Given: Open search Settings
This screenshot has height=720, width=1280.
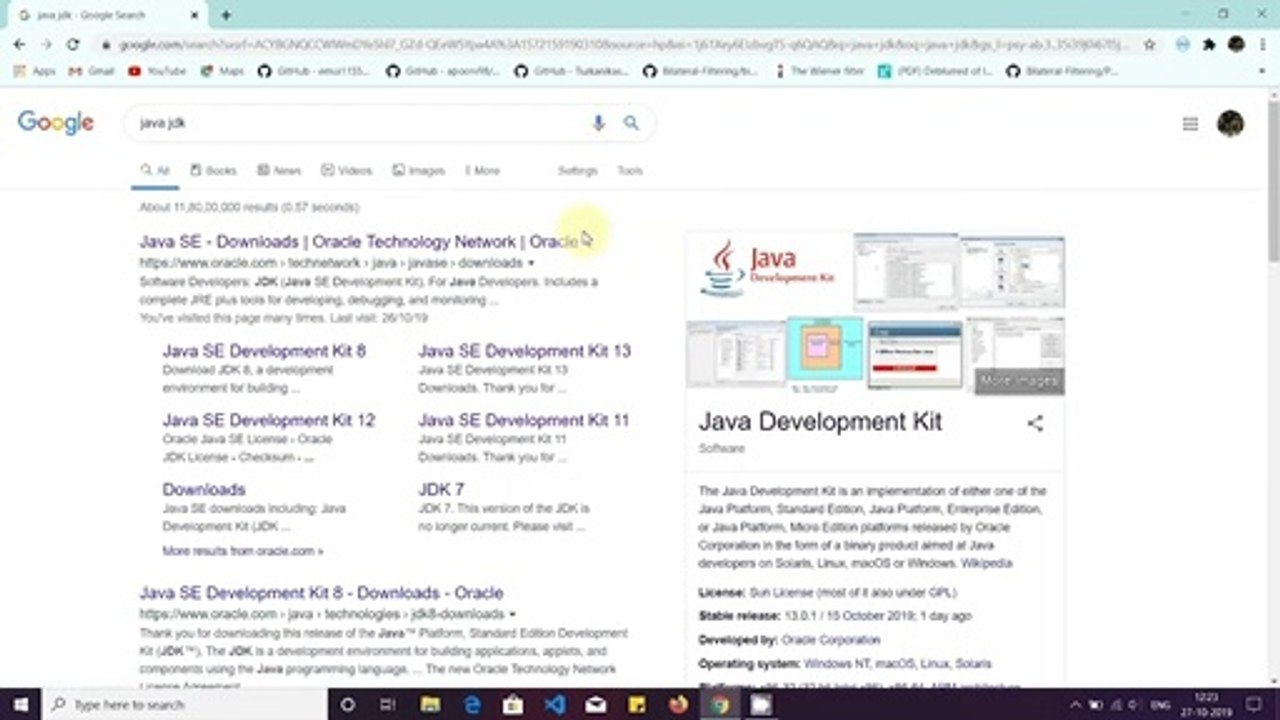Looking at the screenshot, I should click(x=577, y=171).
